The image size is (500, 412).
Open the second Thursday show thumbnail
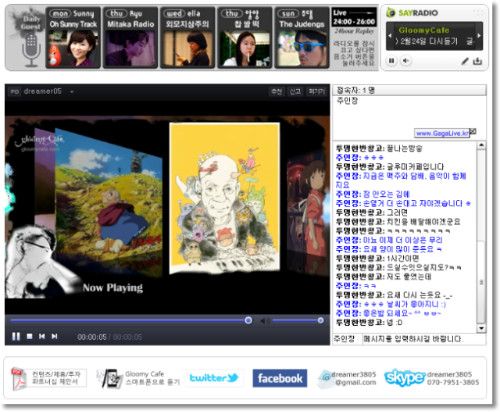tap(245, 38)
